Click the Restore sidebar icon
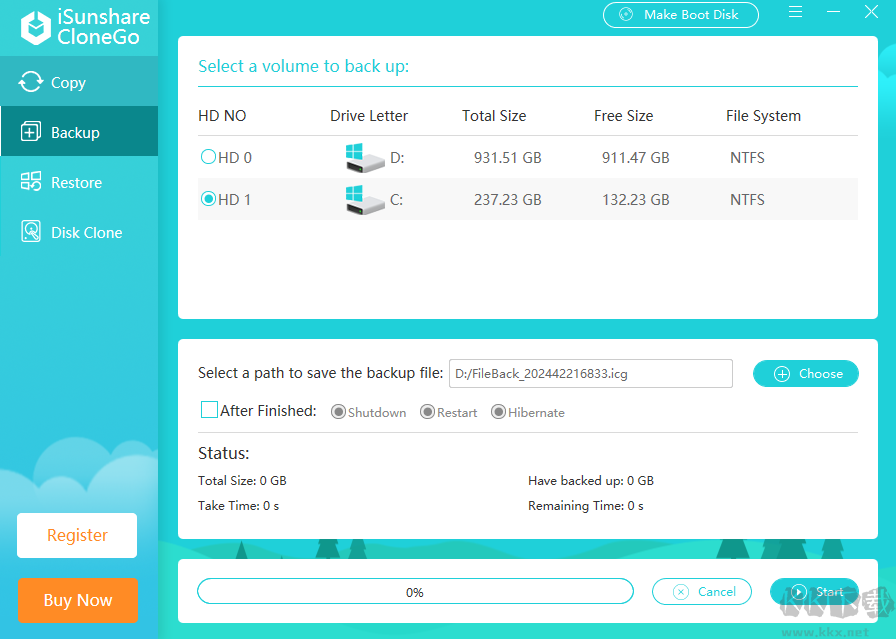This screenshot has height=639, width=896. point(31,182)
